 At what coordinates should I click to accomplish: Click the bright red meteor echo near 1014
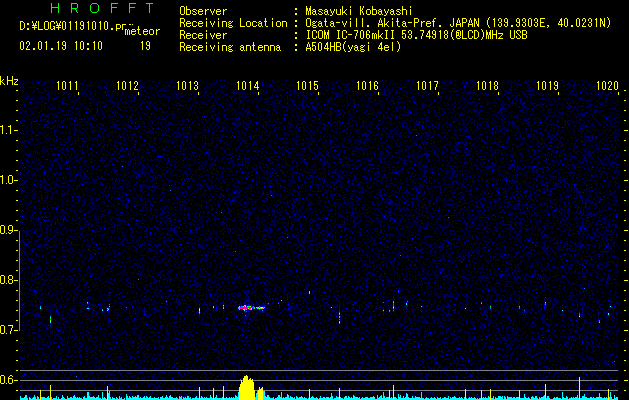click(x=251, y=308)
